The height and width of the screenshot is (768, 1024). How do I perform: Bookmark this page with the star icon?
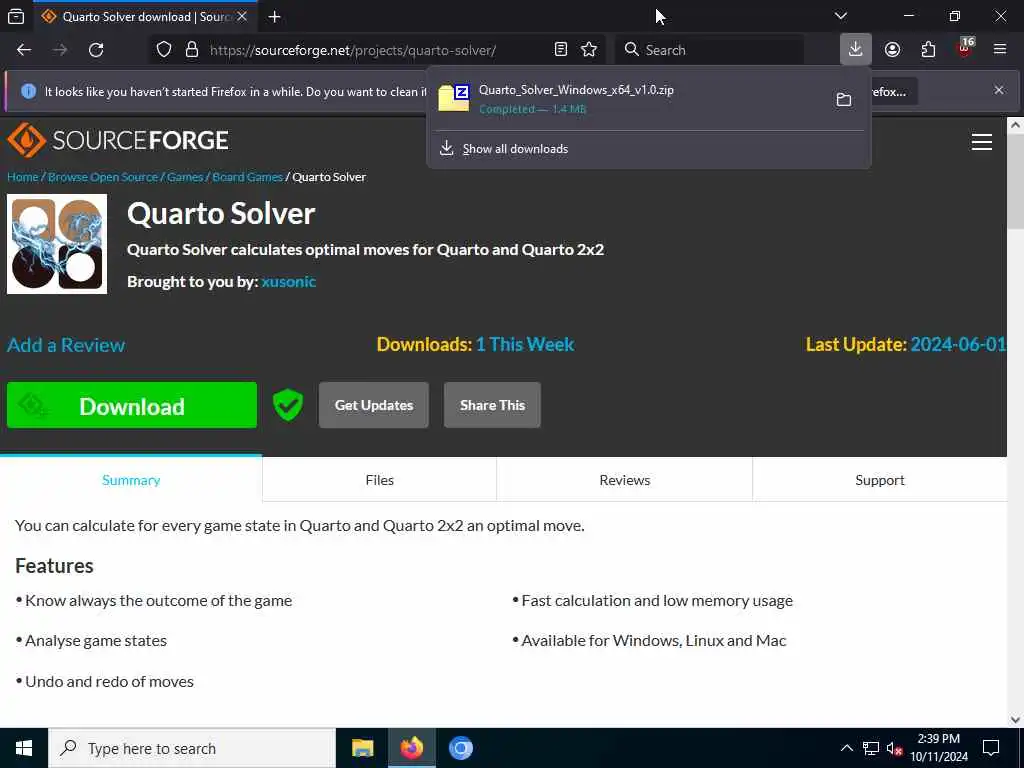589,50
